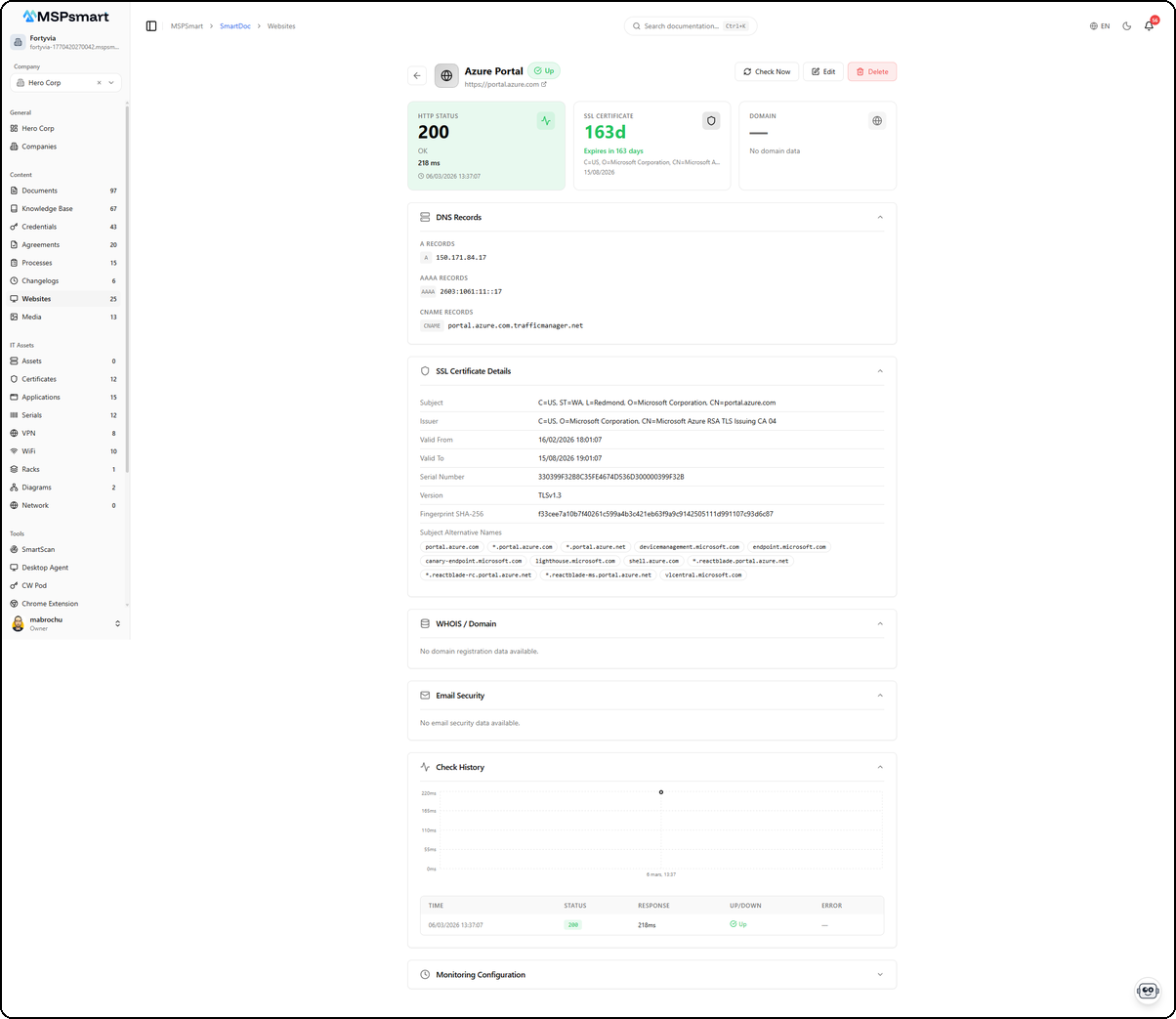Run a check with the Check Now button

[766, 71]
